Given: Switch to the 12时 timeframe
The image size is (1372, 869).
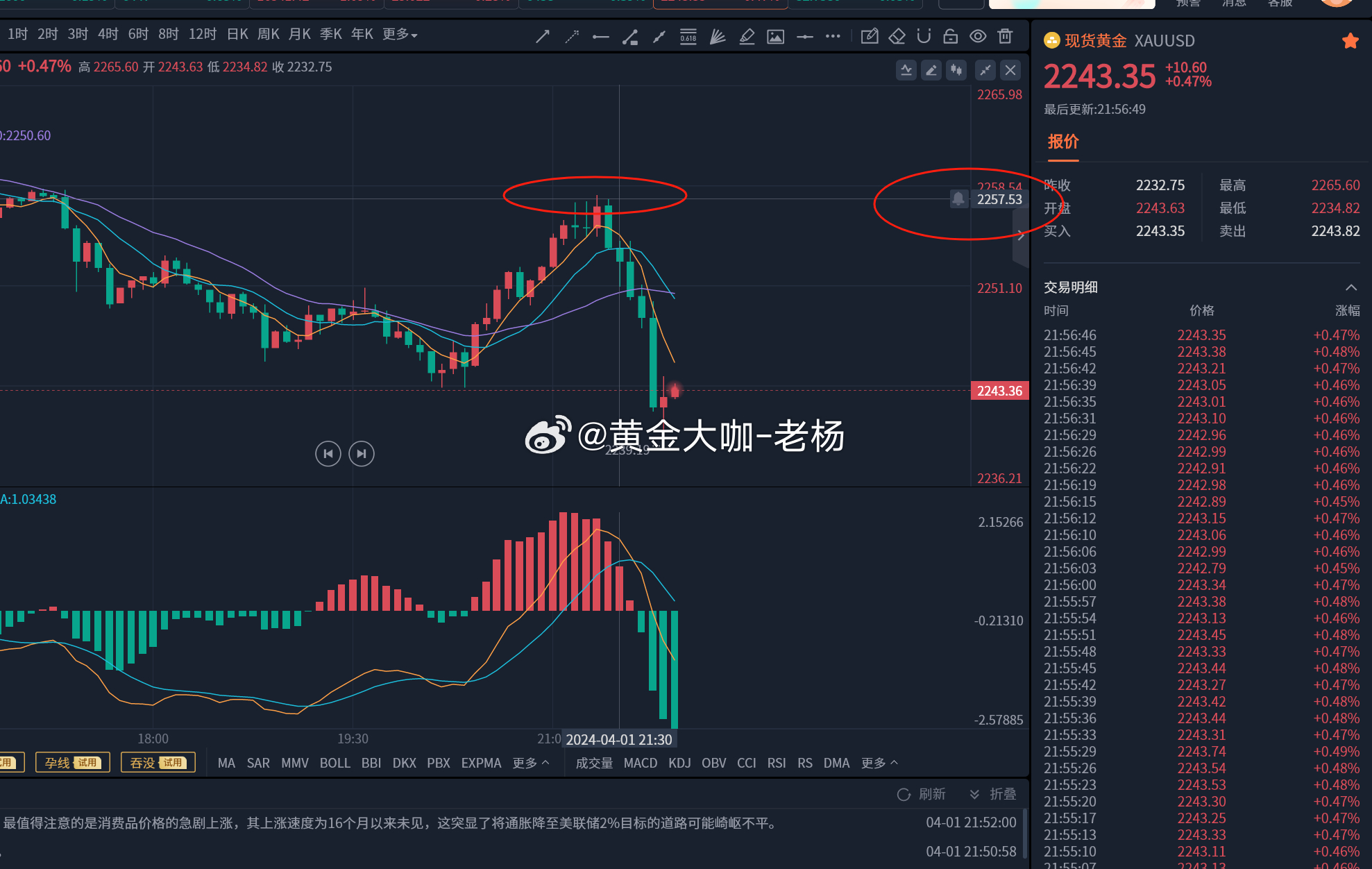Looking at the screenshot, I should 203,34.
